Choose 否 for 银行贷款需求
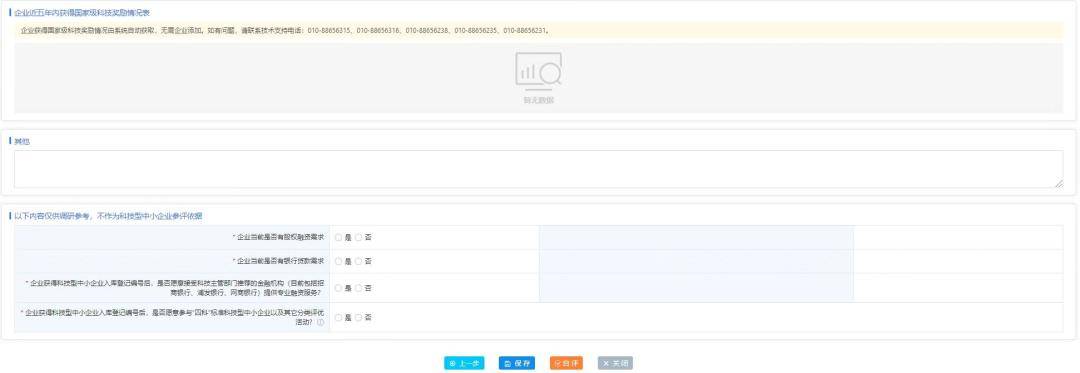The image size is (1080, 373). coord(358,262)
